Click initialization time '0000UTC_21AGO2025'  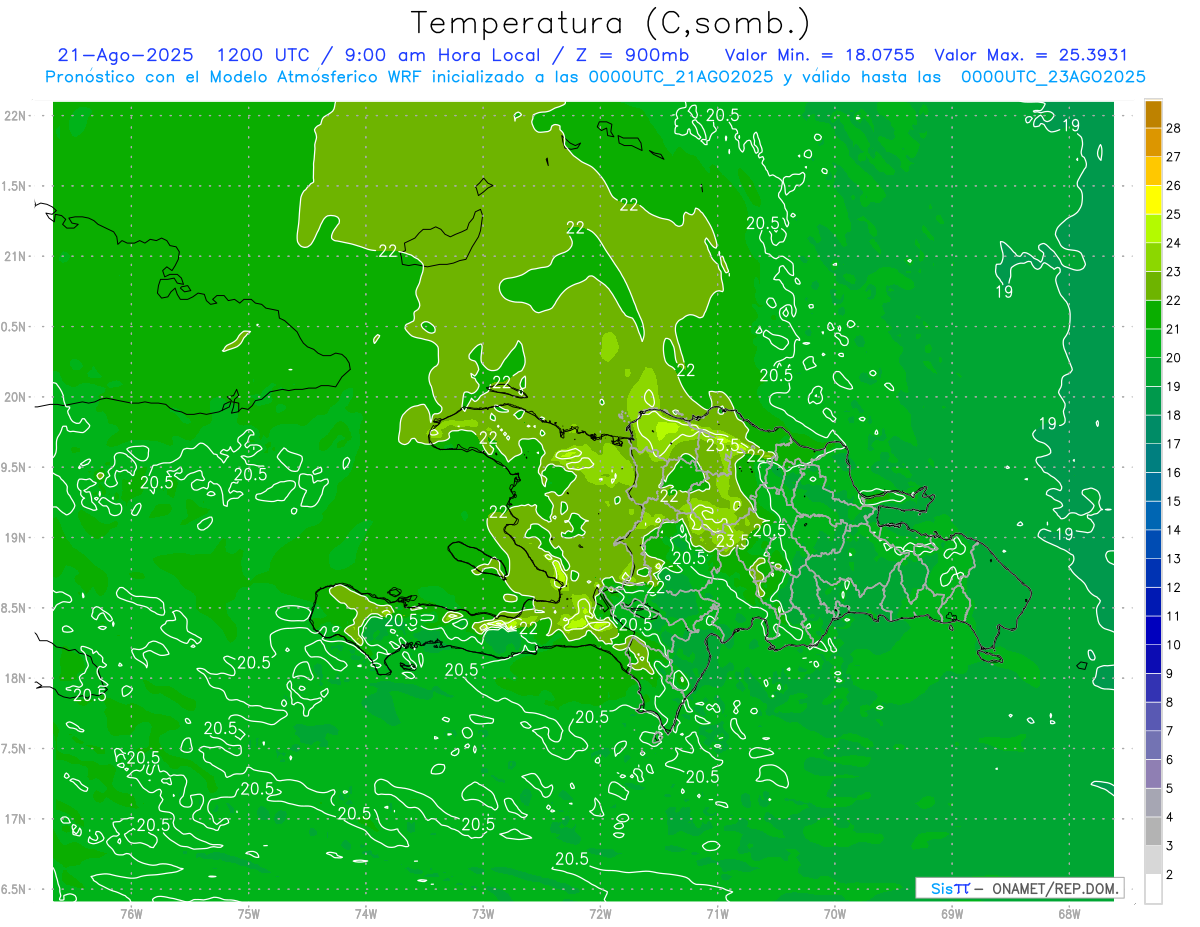click(x=681, y=77)
